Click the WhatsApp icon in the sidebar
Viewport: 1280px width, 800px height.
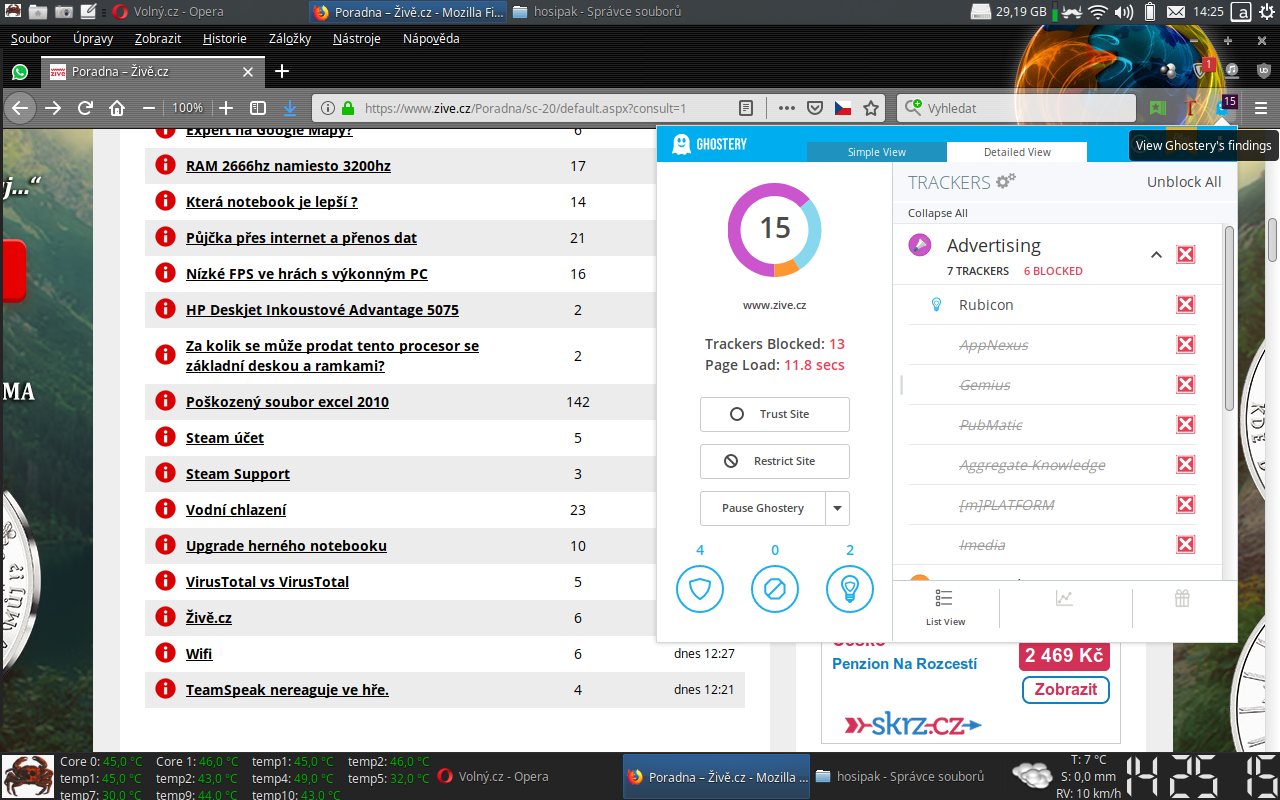coord(20,73)
